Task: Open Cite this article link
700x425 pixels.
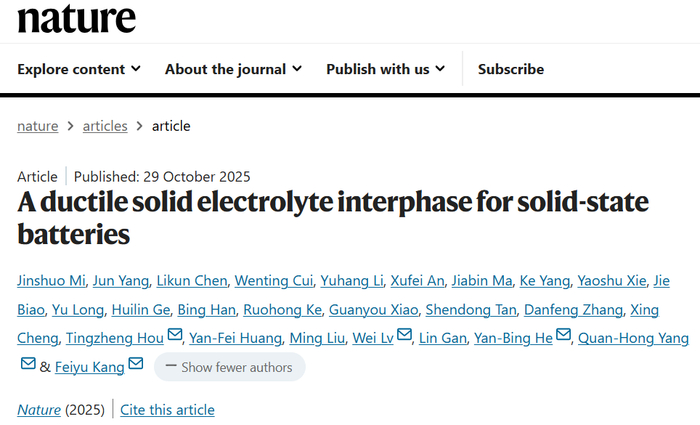Action: [167, 409]
